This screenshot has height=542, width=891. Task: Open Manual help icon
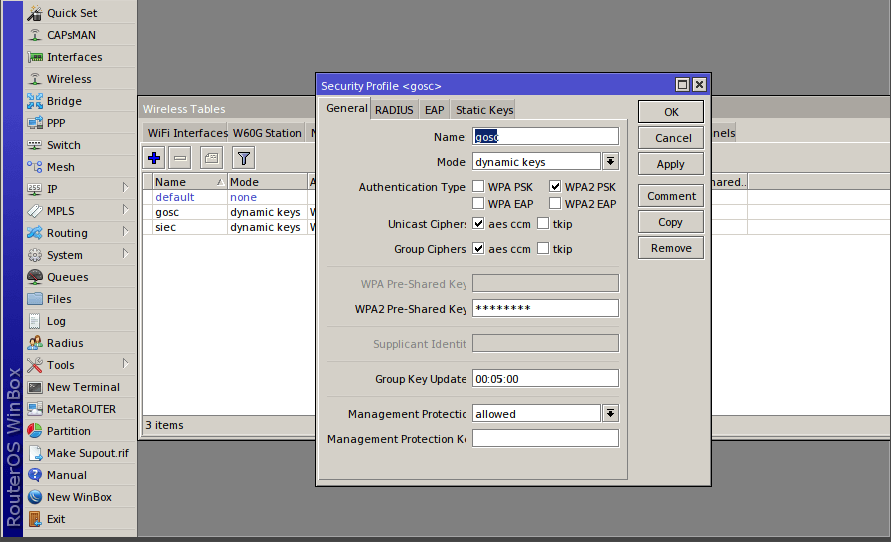[35, 475]
